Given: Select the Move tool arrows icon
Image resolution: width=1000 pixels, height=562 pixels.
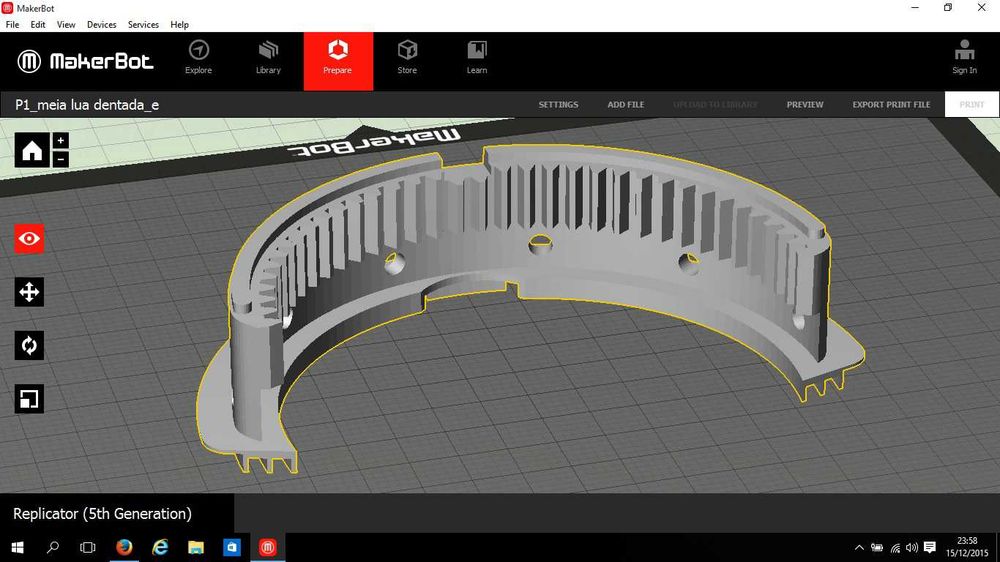Looking at the screenshot, I should click(x=29, y=292).
